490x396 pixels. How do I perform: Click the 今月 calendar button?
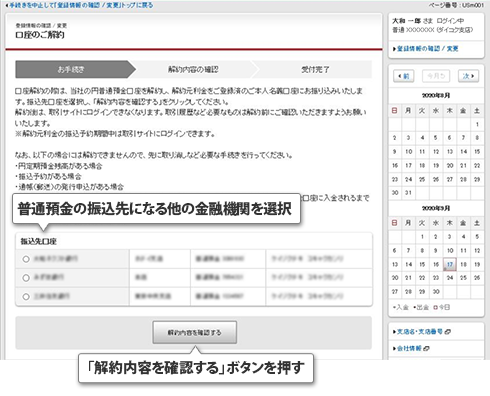(436, 76)
